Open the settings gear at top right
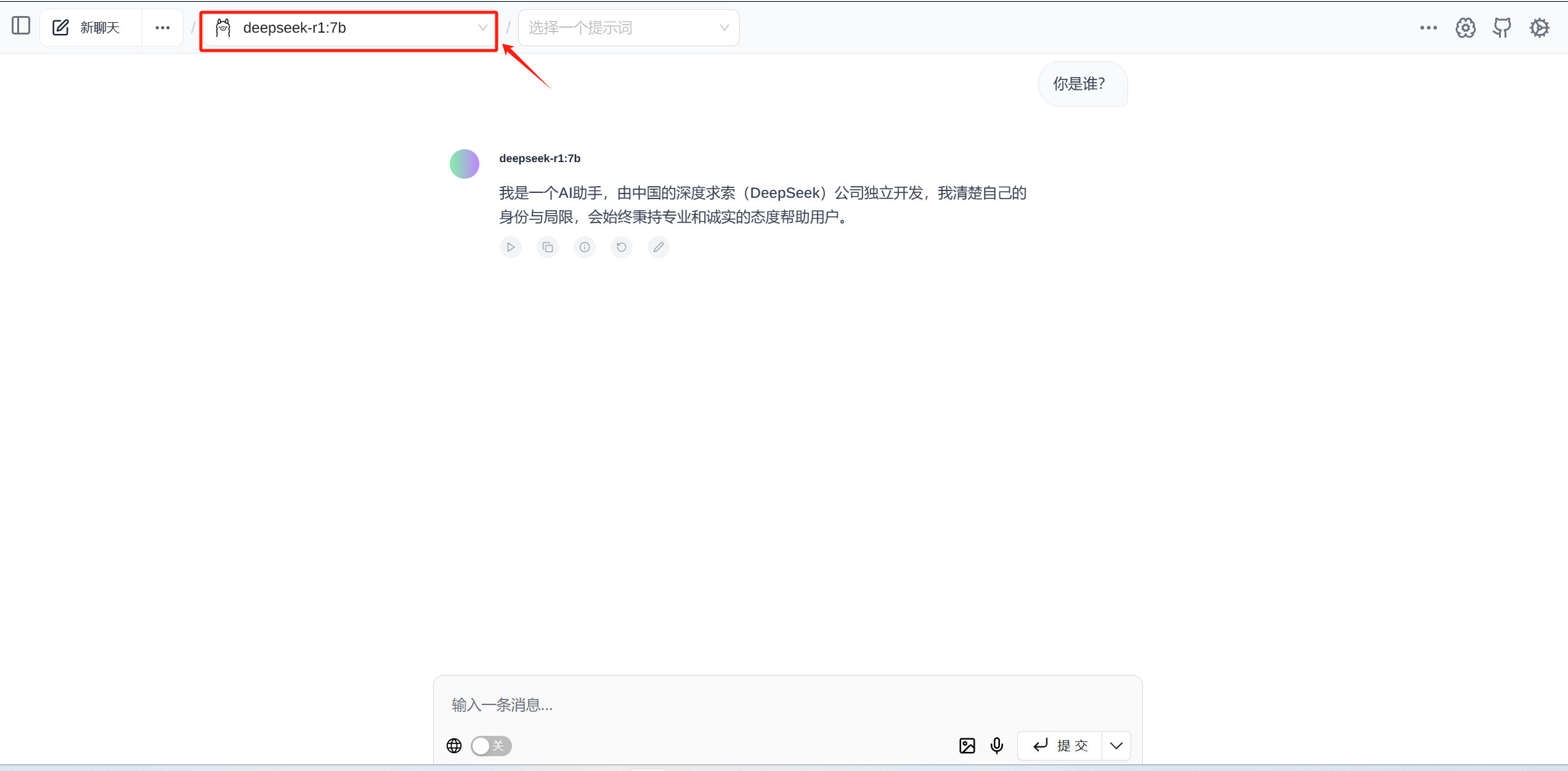Screen dimensions: 1568x771 click(1539, 28)
